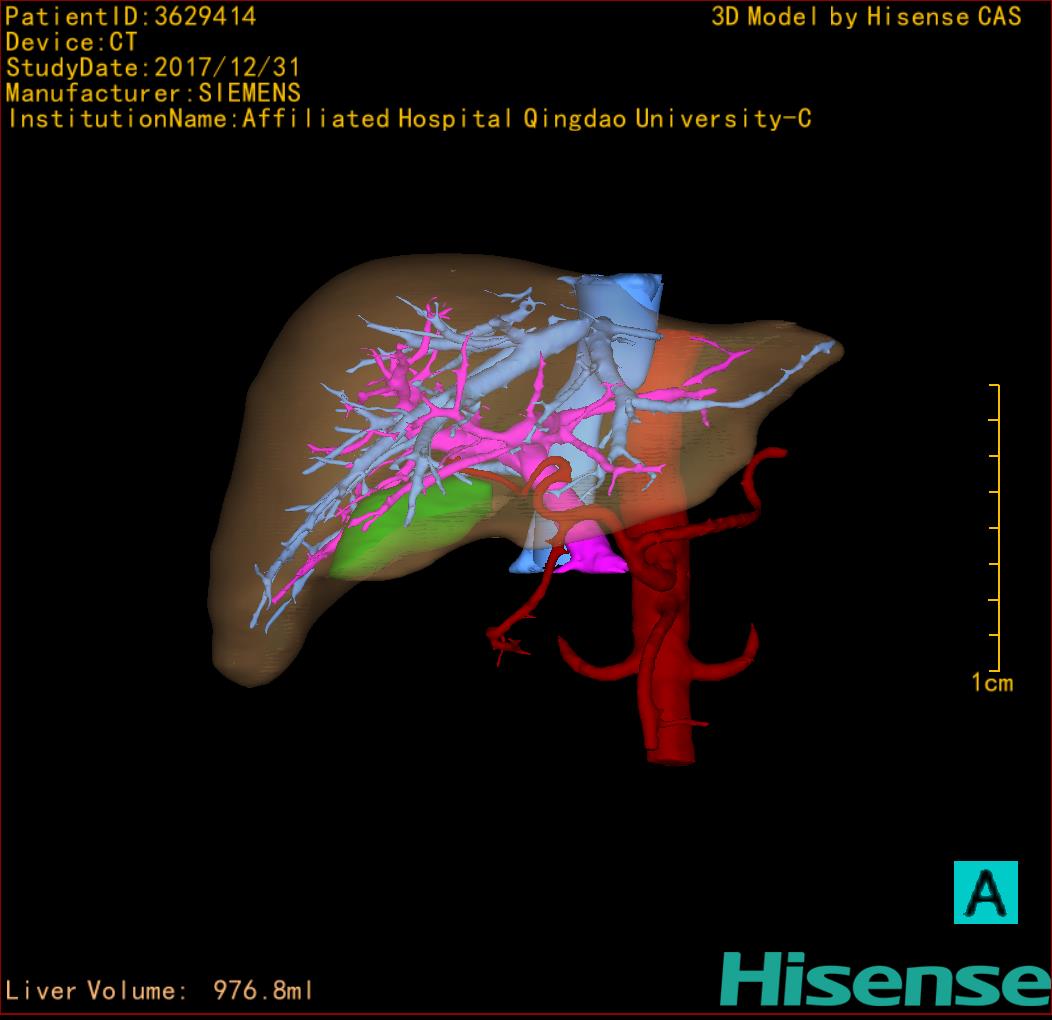The height and width of the screenshot is (1020, 1052).
Task: Click the orientation cube marked A
Action: point(986,892)
